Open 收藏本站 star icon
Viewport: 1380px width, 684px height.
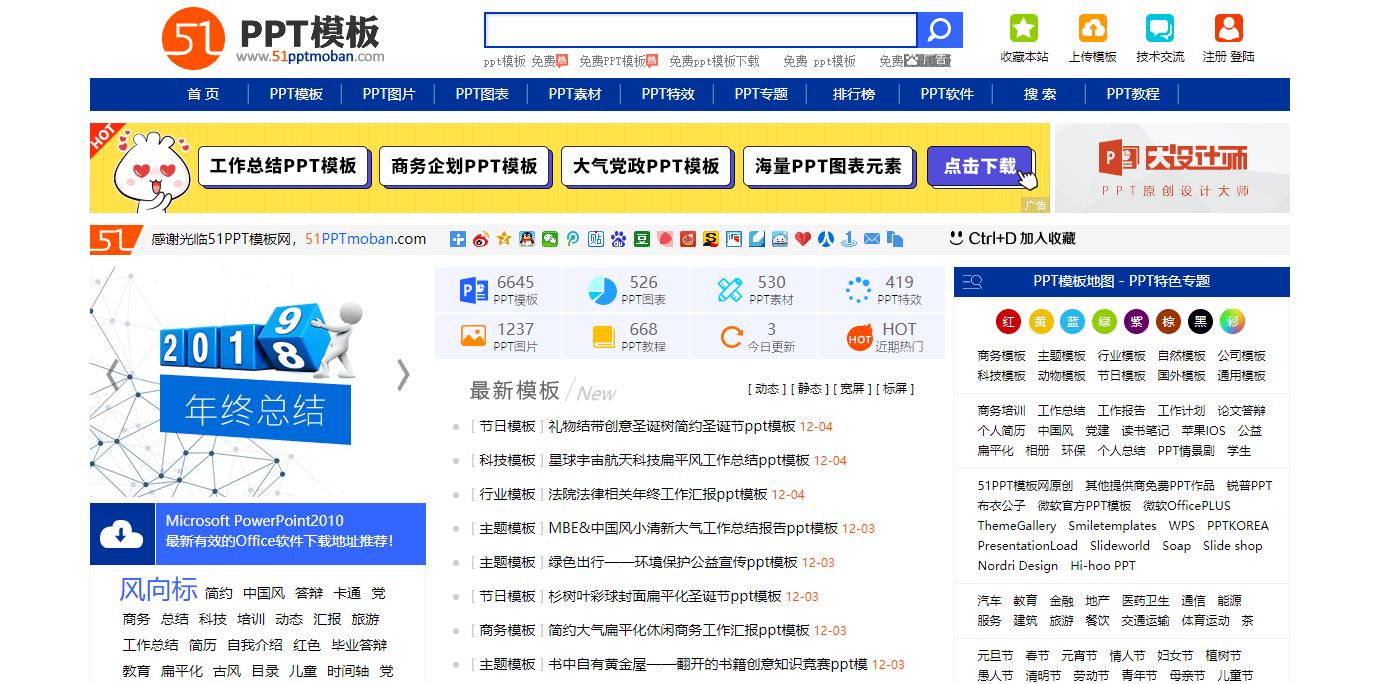click(x=1023, y=27)
